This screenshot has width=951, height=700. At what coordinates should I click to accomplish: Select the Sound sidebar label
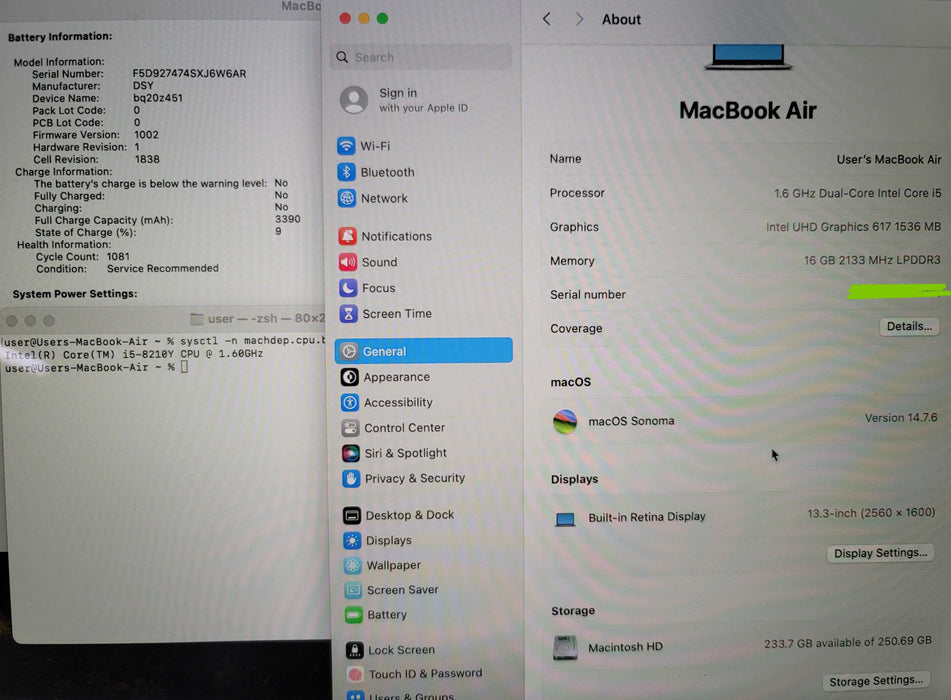[380, 262]
